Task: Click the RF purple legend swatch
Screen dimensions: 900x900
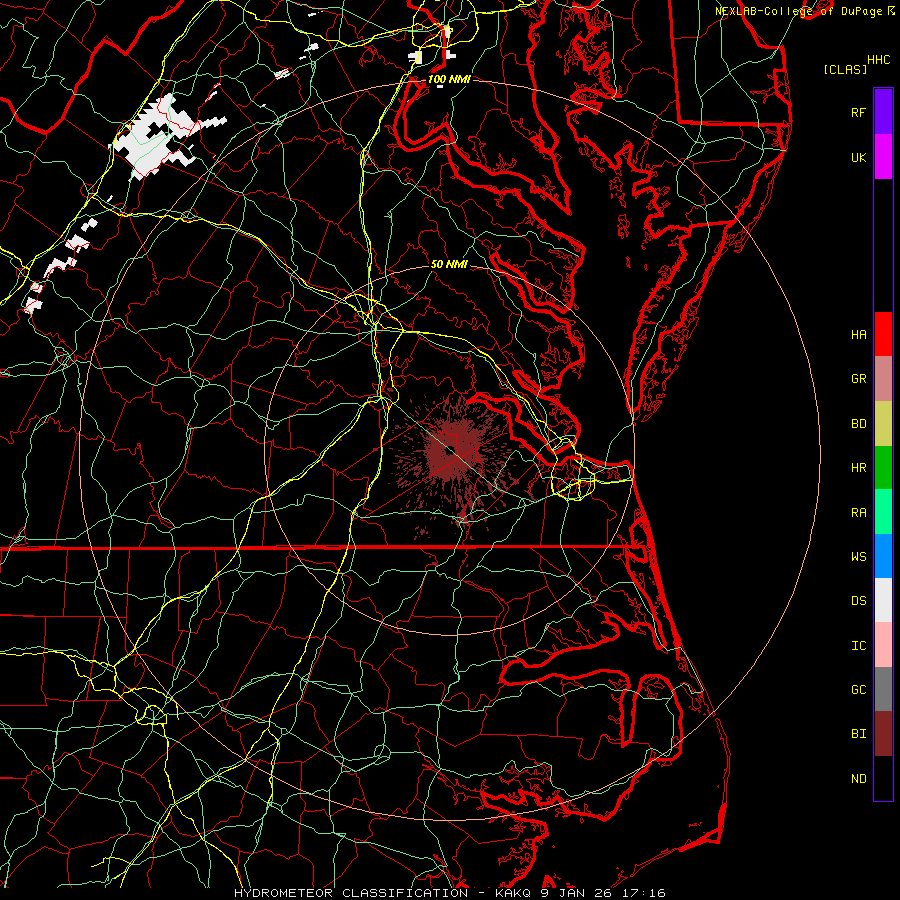Action: pyautogui.click(x=883, y=112)
